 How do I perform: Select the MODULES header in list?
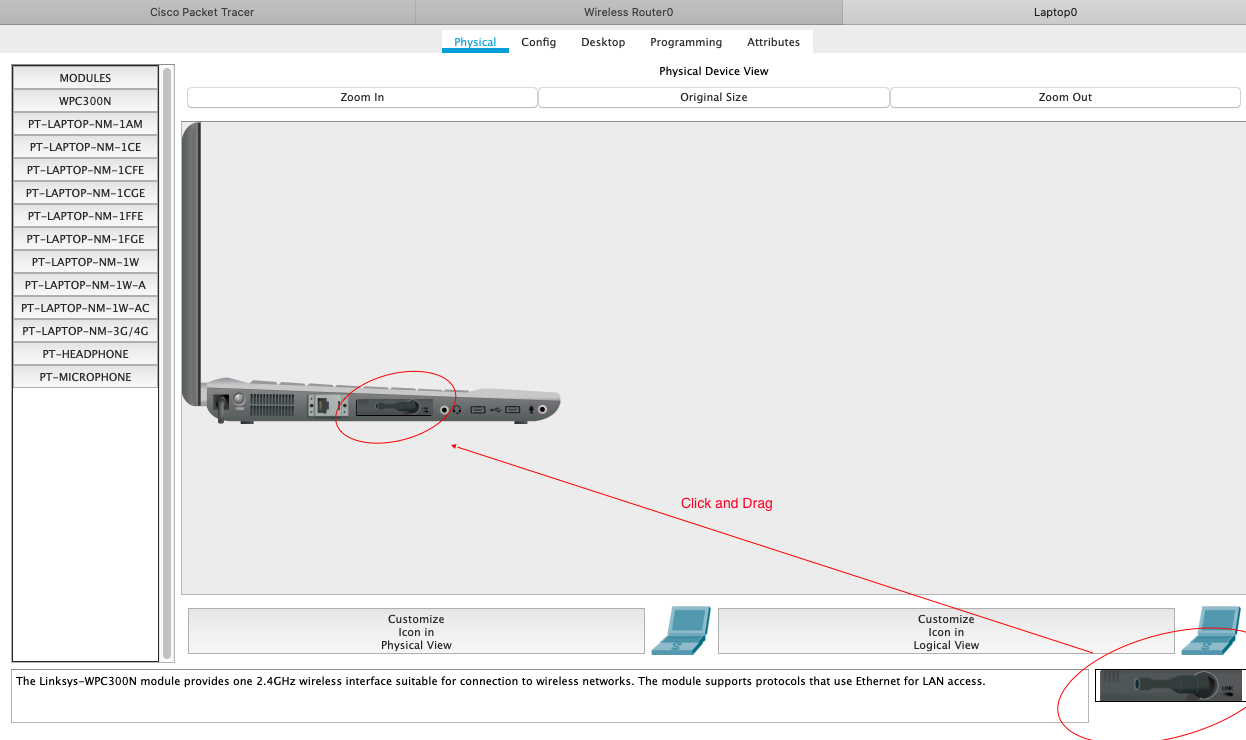85,78
